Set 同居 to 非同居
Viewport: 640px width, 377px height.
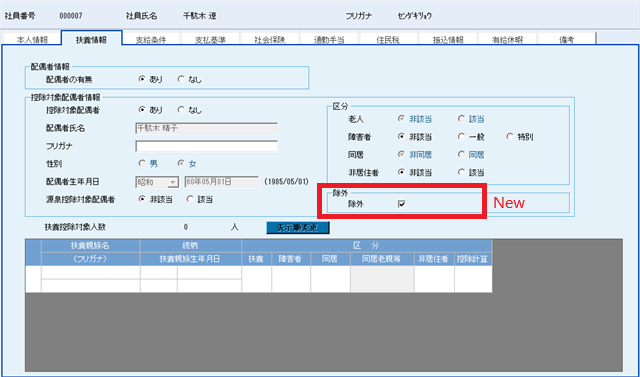click(402, 155)
